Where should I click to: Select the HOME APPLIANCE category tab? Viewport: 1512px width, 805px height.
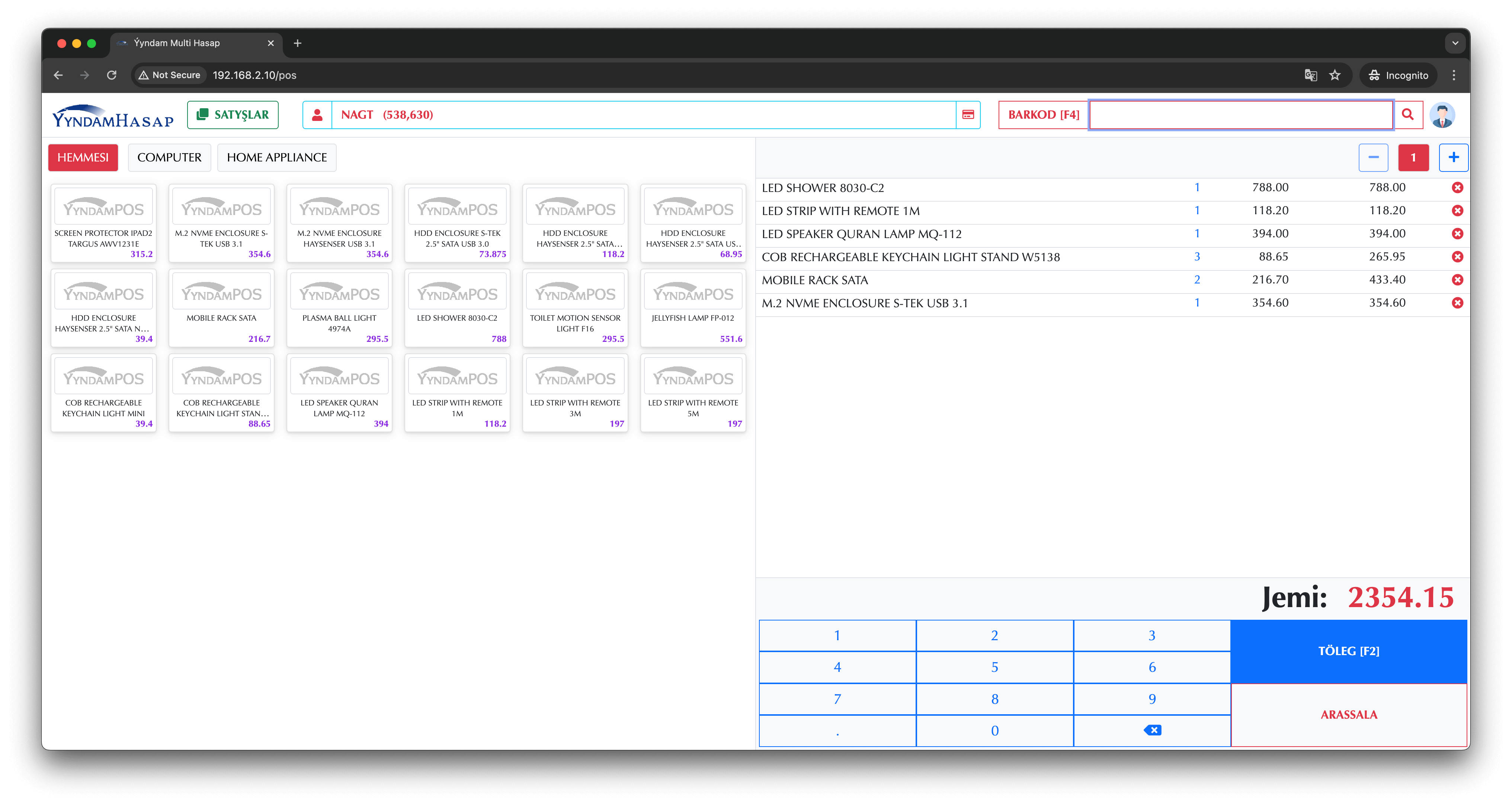tap(276, 157)
